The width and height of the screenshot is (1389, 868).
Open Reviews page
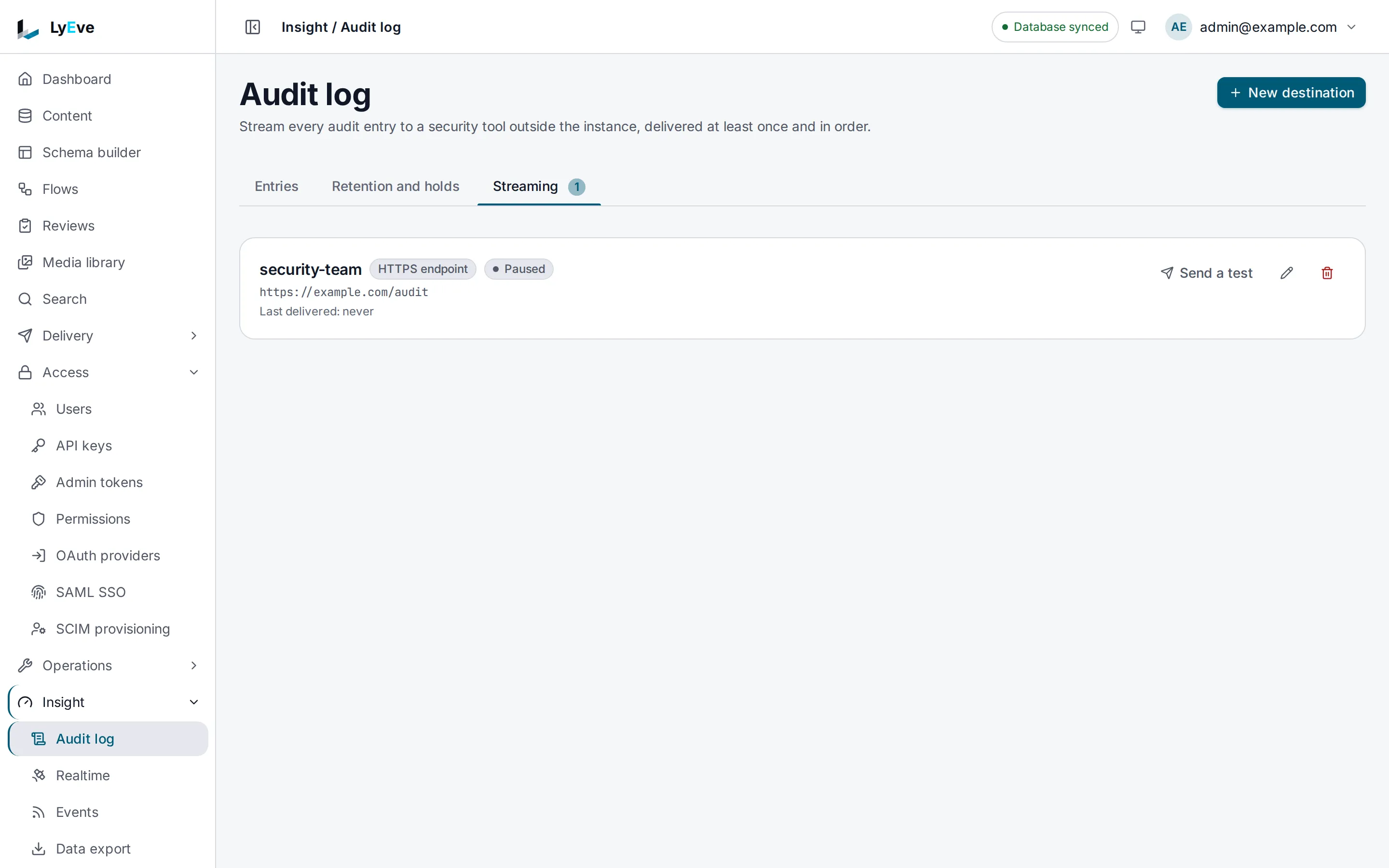(108, 226)
